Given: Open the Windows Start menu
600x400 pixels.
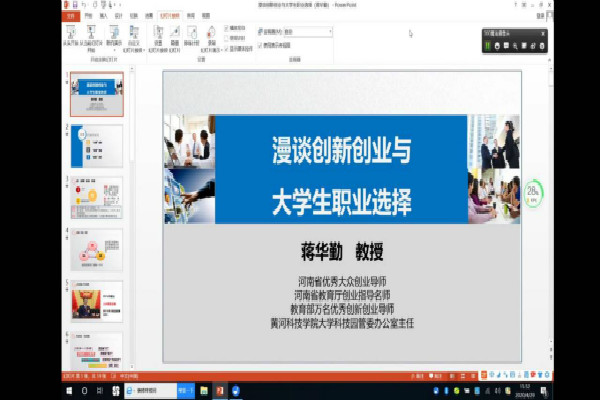Looking at the screenshot, I should coord(69,391).
